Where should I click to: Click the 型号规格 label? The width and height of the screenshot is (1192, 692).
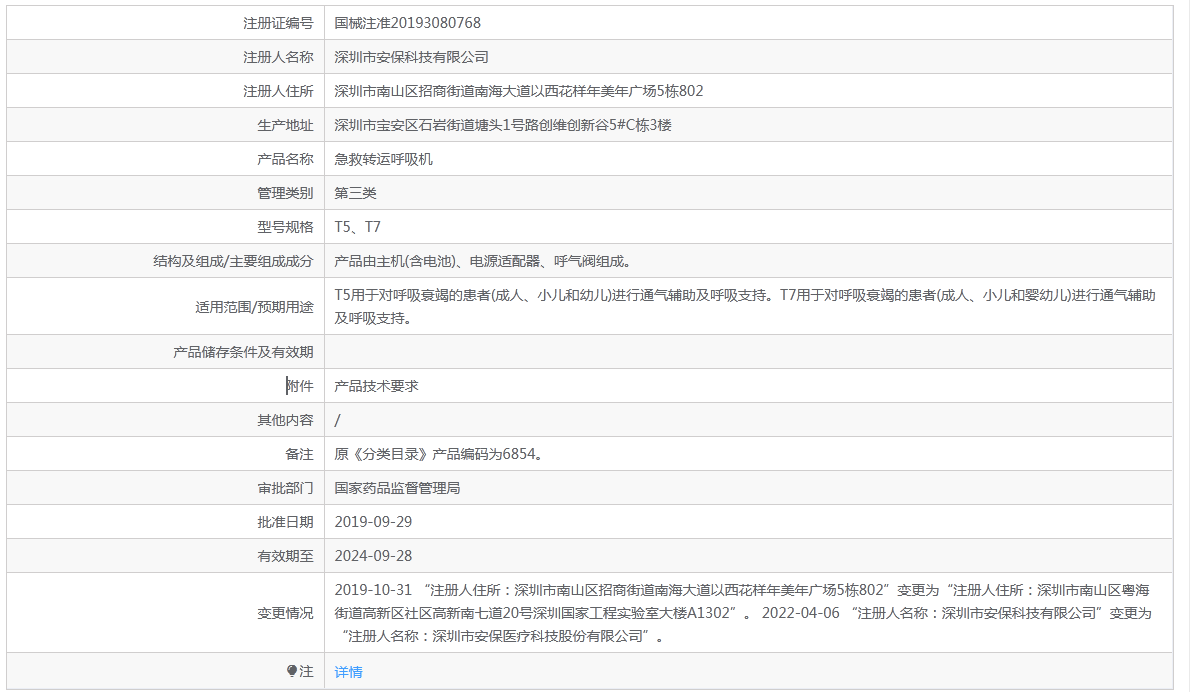(285, 227)
